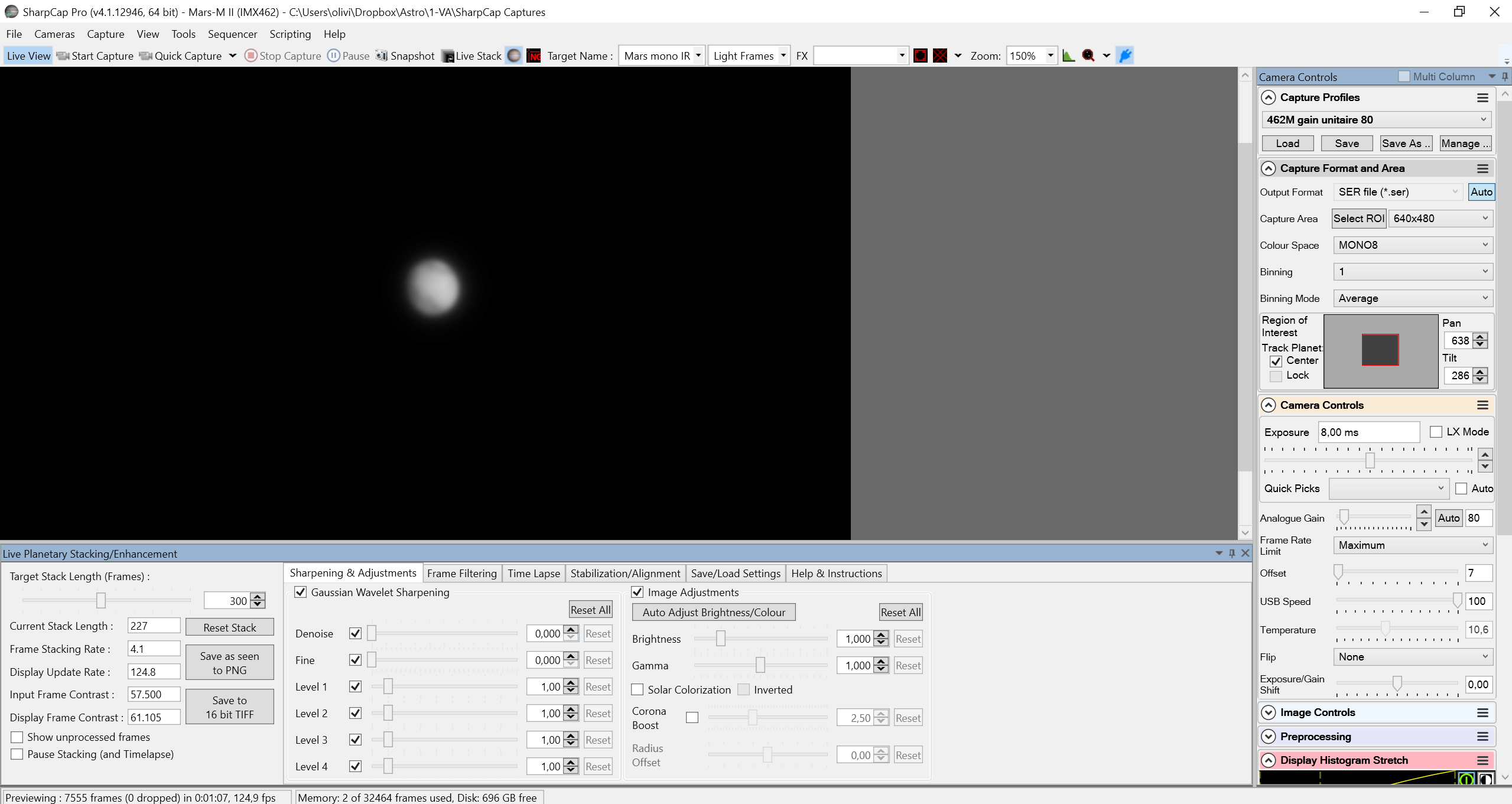
Task: Toggle the planetary live stacking planet icon
Action: [x=514, y=56]
